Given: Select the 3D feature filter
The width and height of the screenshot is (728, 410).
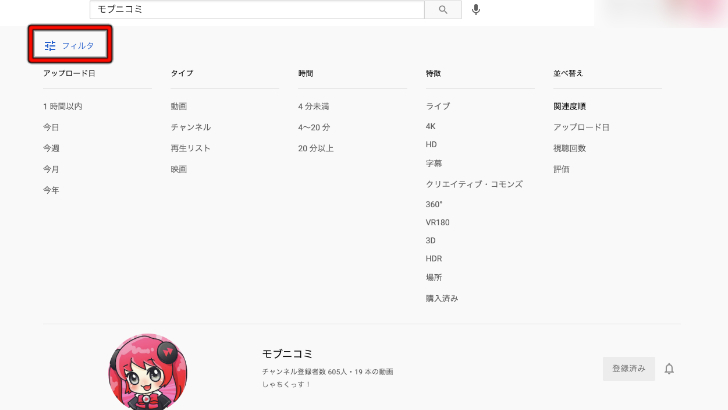Looking at the screenshot, I should 431,241.
